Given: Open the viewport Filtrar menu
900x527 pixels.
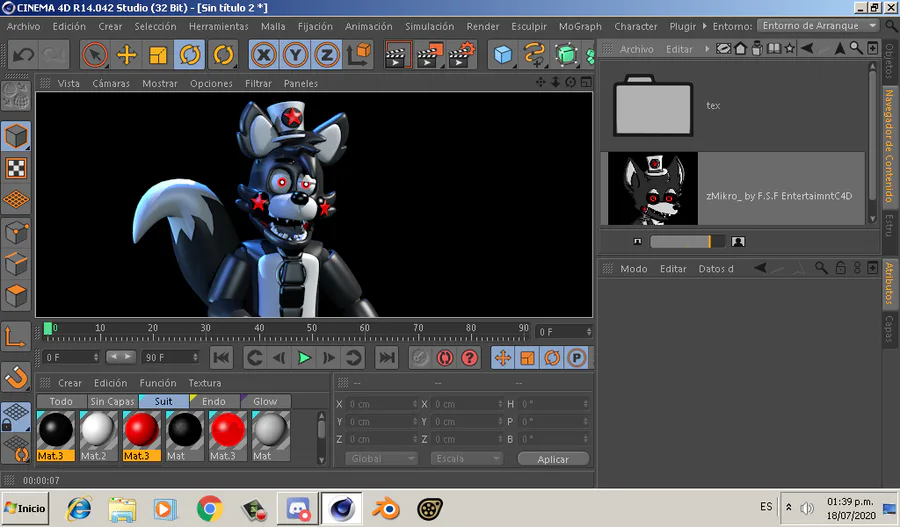Looking at the screenshot, I should [258, 83].
